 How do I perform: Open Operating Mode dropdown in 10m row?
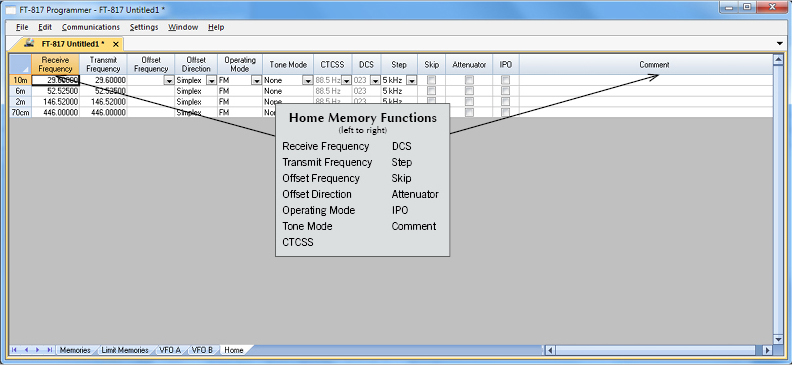256,80
